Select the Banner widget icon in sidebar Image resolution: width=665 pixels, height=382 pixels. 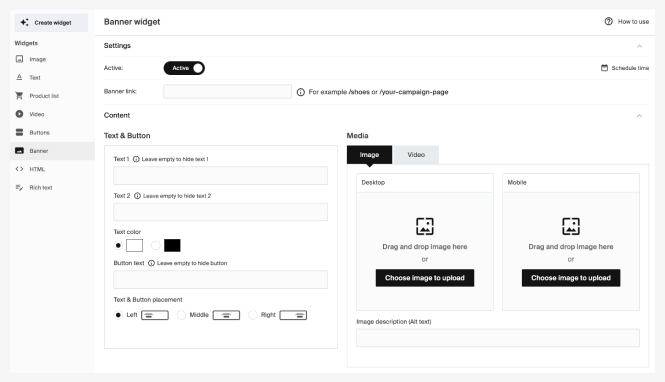[x=20, y=151]
